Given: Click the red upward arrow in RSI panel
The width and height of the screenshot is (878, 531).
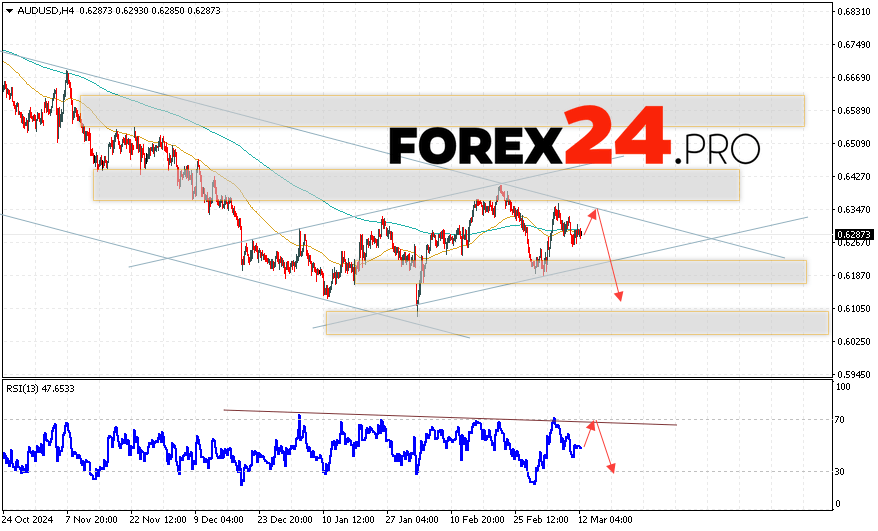Looking at the screenshot, I should click(589, 433).
